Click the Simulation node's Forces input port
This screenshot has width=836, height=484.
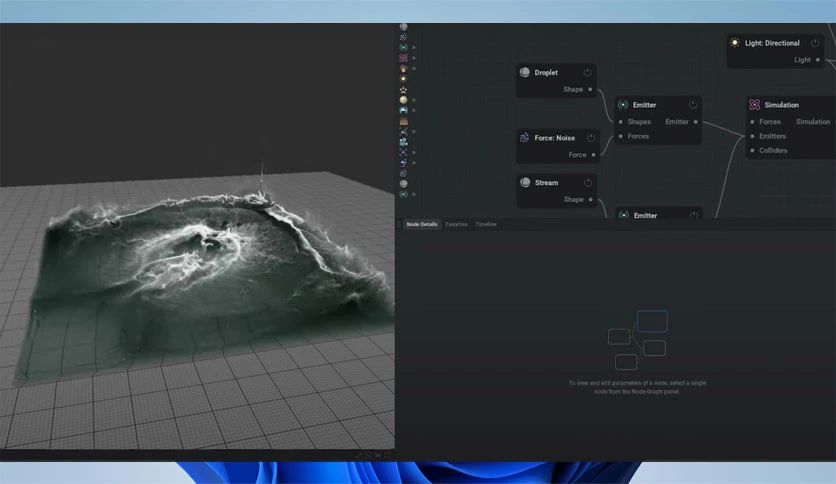point(752,122)
